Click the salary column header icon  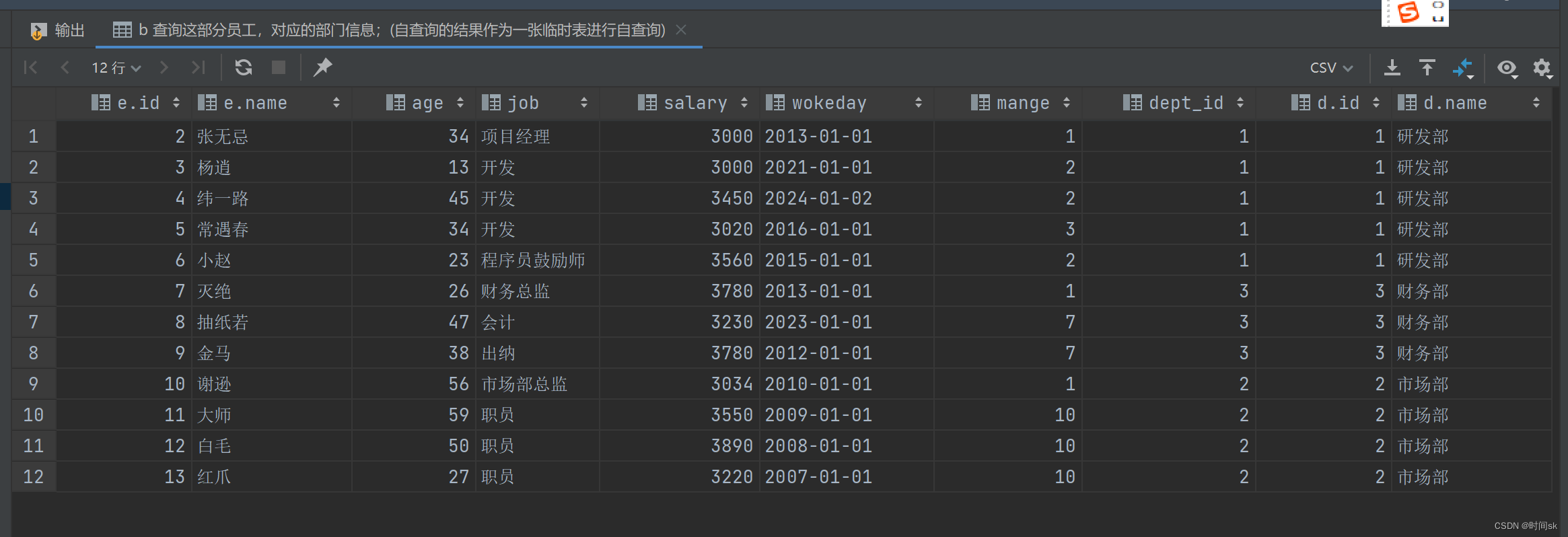click(x=647, y=103)
